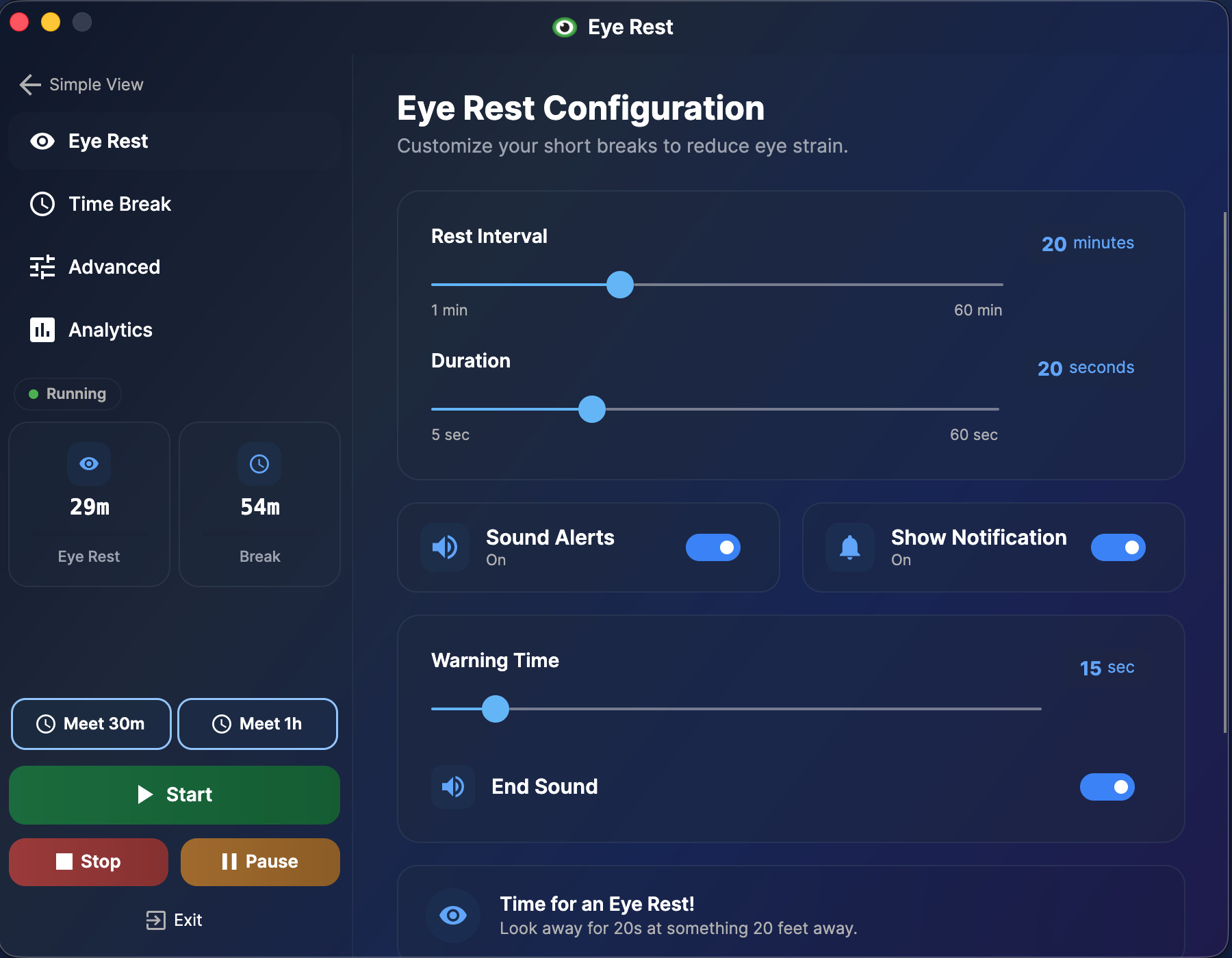Pause the timers with the Pause button
1232x958 pixels.
(260, 862)
